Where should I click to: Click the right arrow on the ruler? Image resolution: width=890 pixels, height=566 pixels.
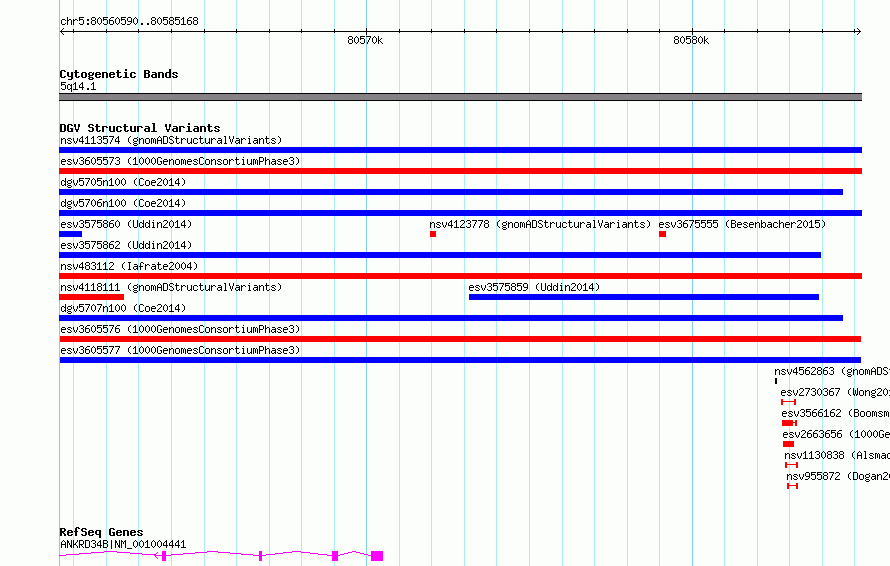pyautogui.click(x=858, y=32)
